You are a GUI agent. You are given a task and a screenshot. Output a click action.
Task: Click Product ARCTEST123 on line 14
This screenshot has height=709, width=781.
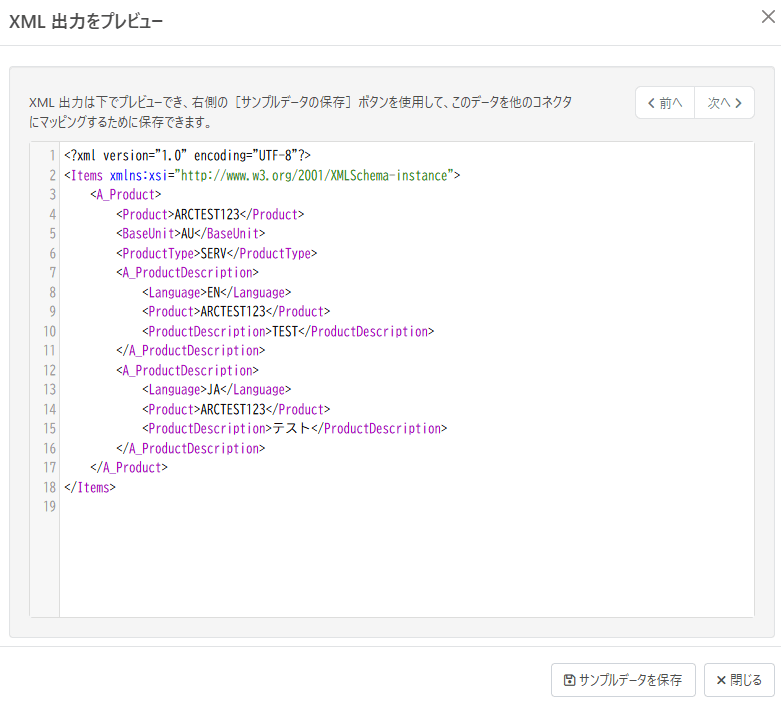[x=236, y=409]
